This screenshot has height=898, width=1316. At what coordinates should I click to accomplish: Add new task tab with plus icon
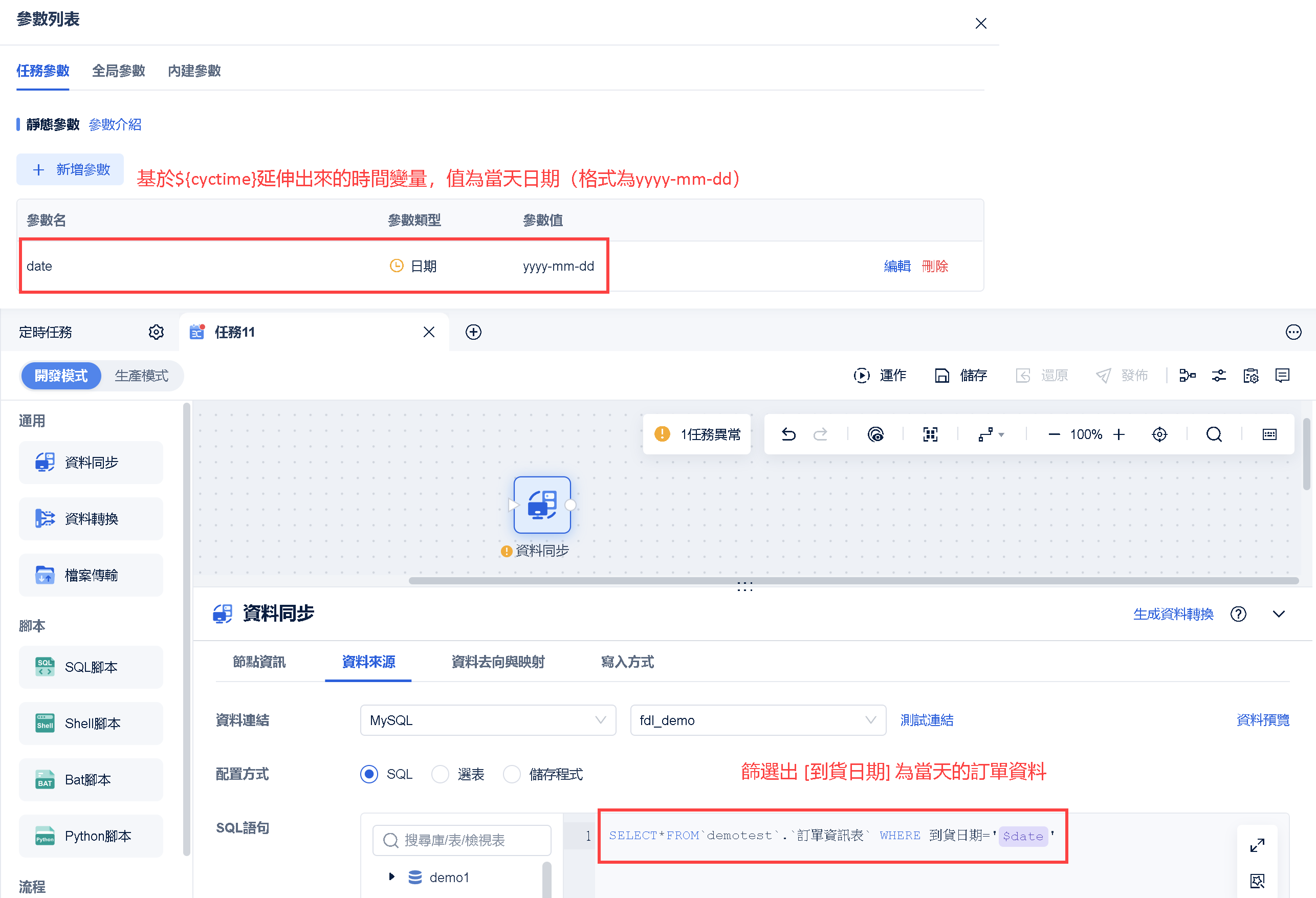473,333
